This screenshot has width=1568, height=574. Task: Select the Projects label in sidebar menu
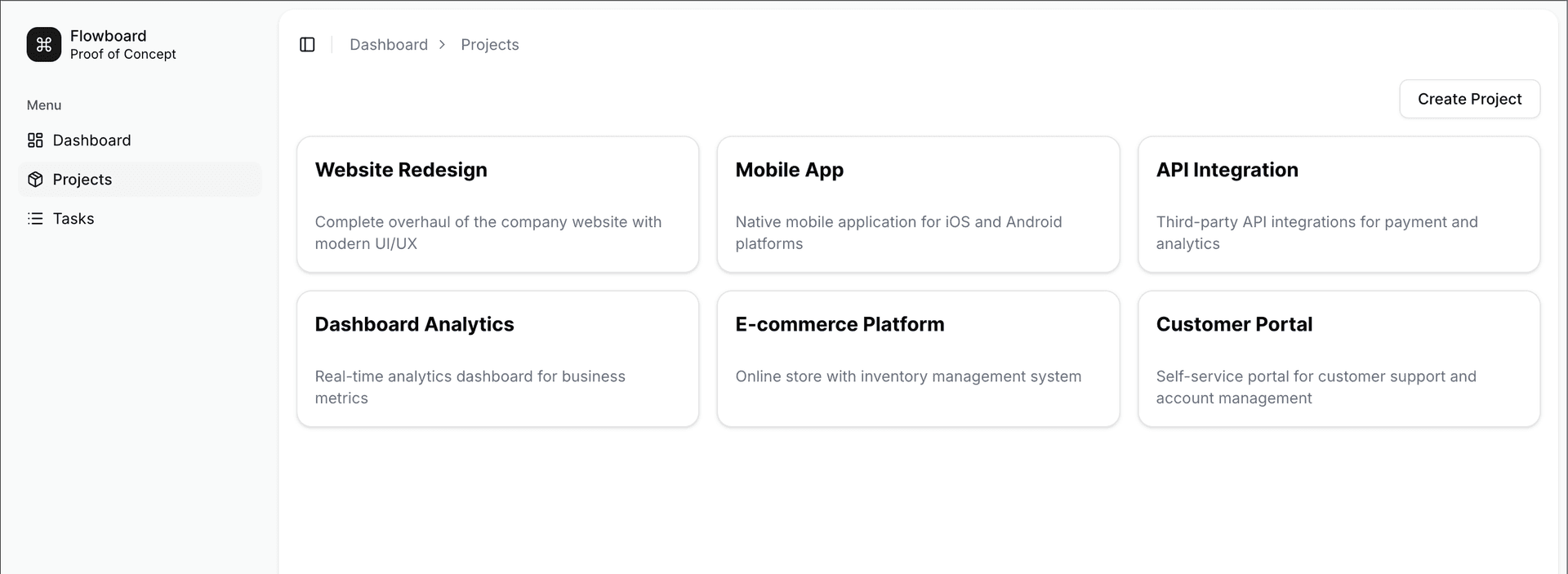(82, 180)
